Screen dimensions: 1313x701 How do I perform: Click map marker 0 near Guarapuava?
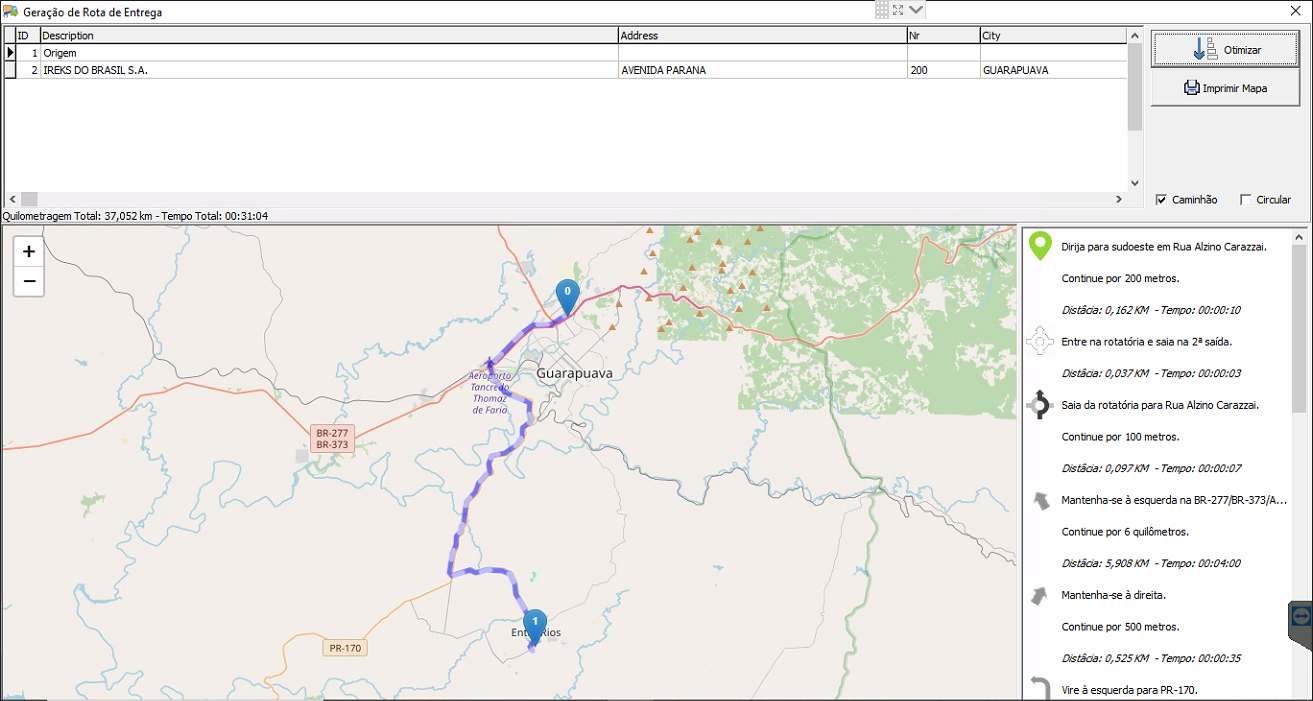(567, 297)
